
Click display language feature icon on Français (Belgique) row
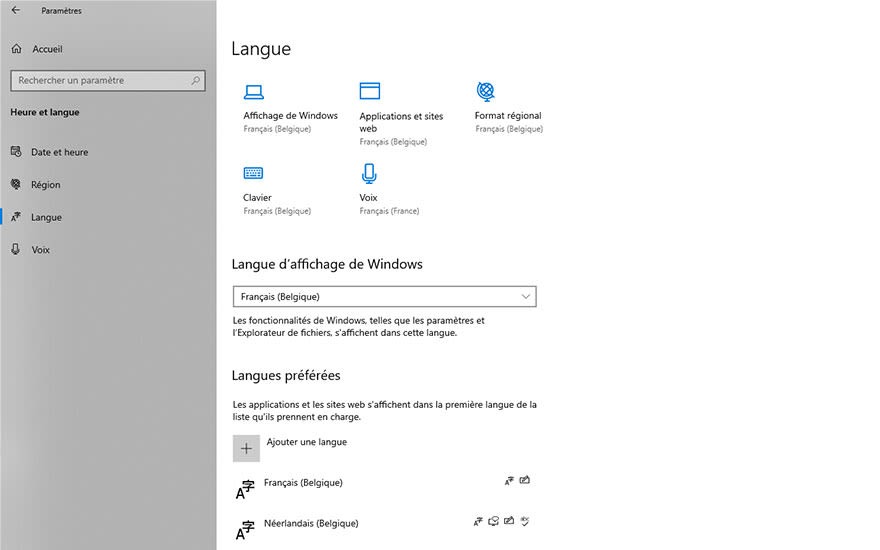[x=509, y=481]
